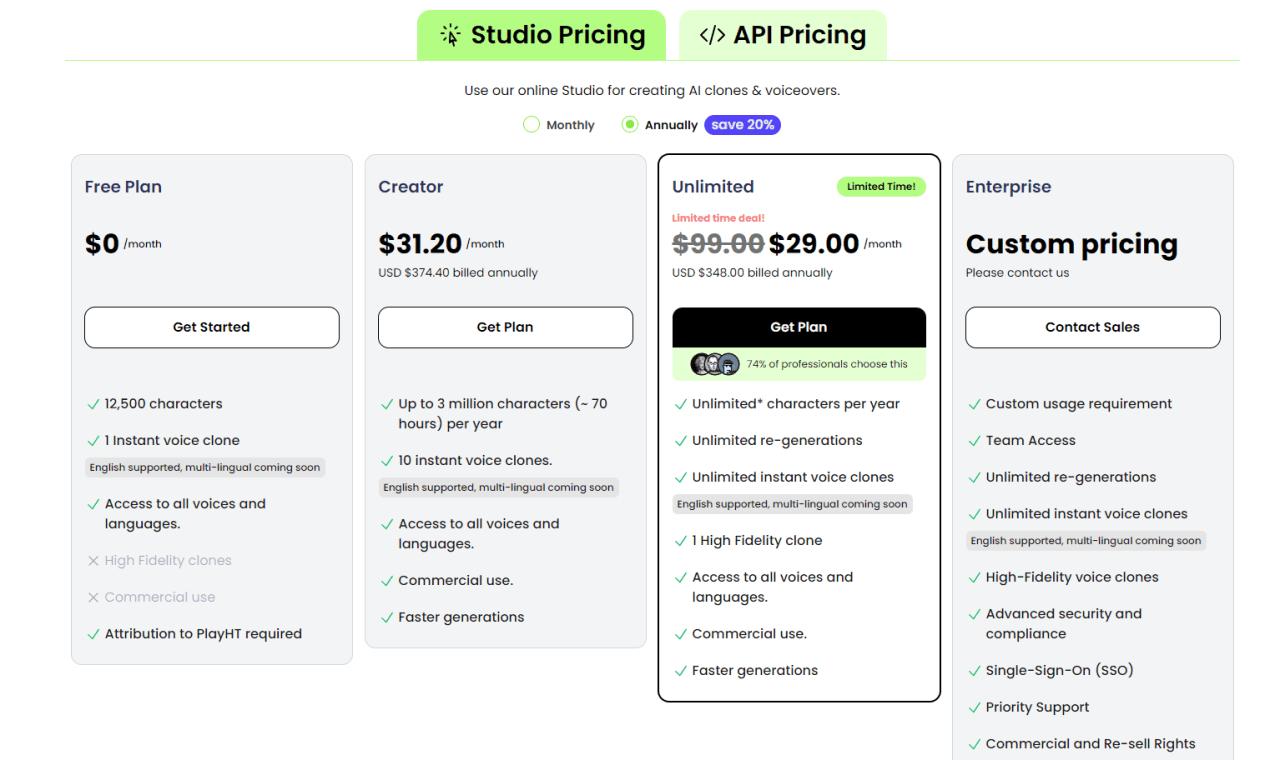Click the code brackets icon in API Pricing
This screenshot has height=760, width=1280.
(712, 36)
